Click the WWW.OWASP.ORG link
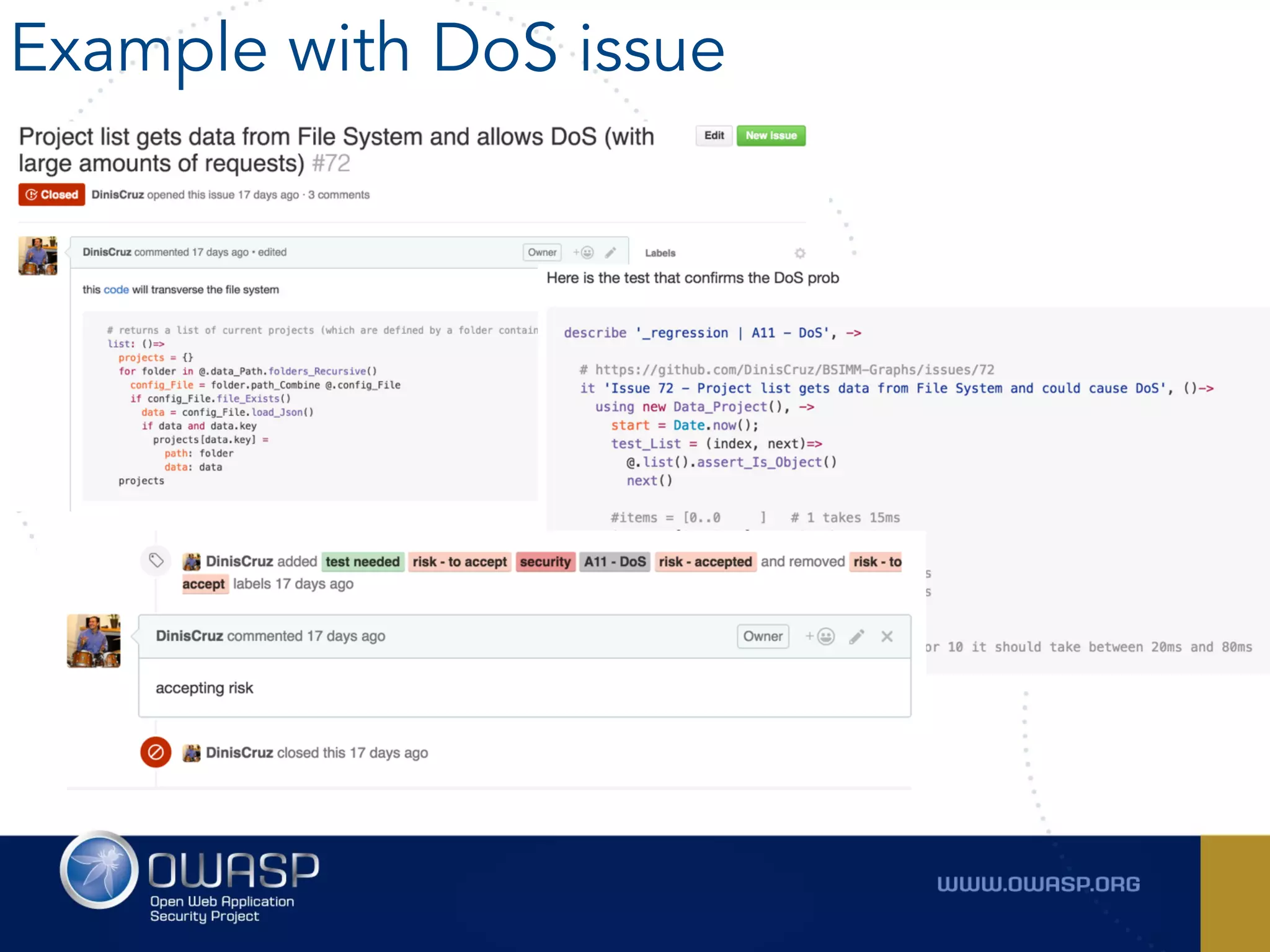The width and height of the screenshot is (1270, 952). tap(1038, 884)
